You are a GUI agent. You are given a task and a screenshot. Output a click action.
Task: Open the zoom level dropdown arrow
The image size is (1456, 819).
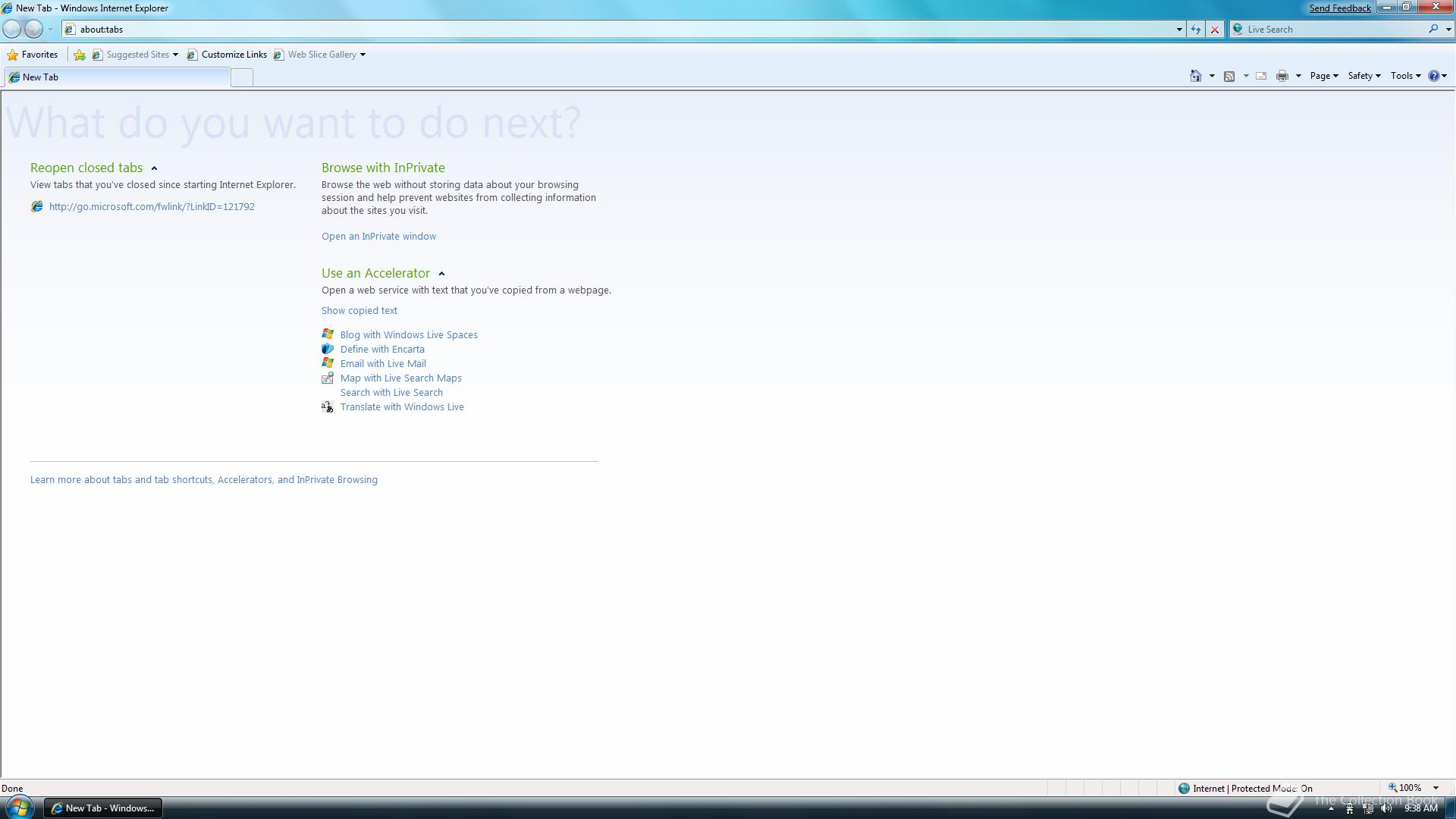pos(1436,788)
